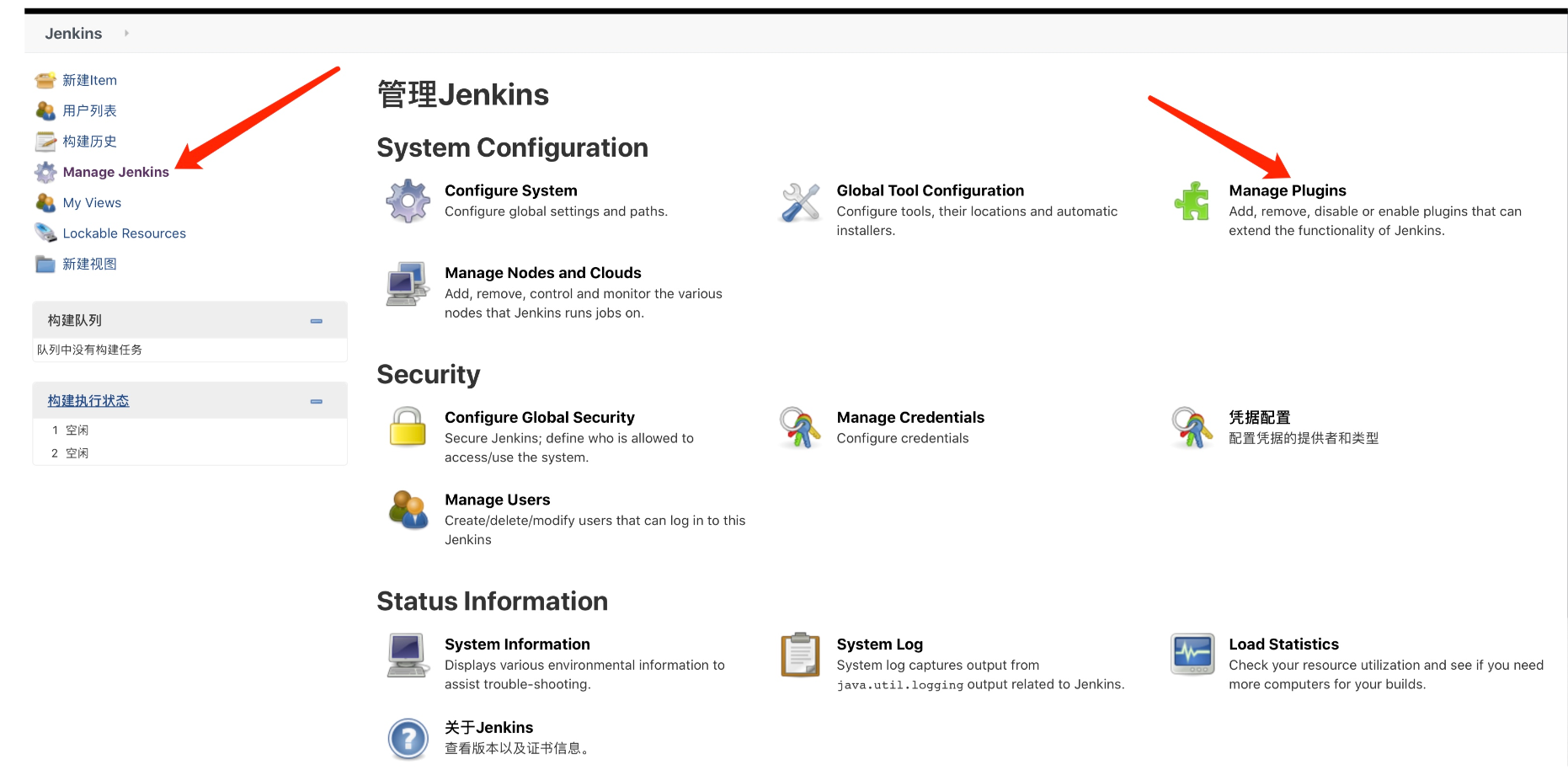Open the 构建执行状态 link
The width and height of the screenshot is (1568, 770).
tap(88, 401)
